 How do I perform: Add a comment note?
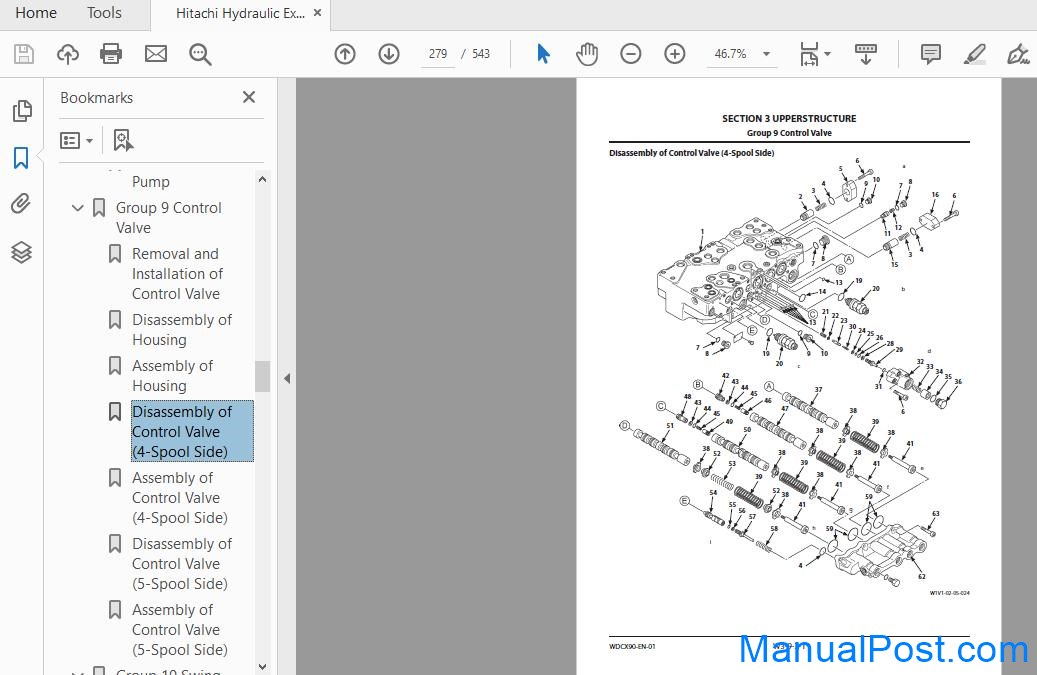[931, 54]
